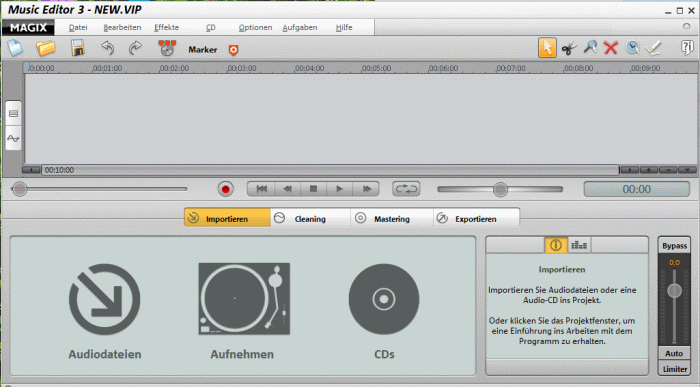
Task: Open the Effekte menu
Action: coord(167,27)
